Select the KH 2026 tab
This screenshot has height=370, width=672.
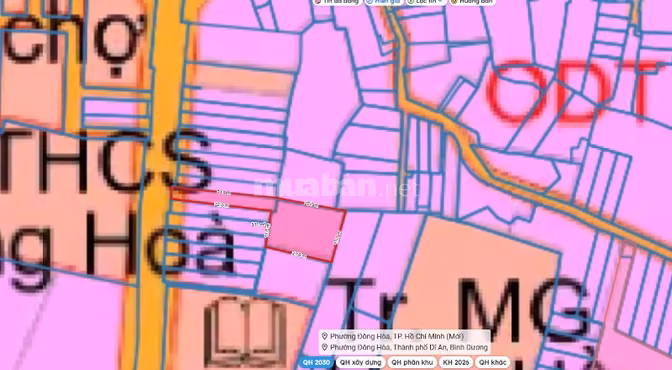[456, 362]
